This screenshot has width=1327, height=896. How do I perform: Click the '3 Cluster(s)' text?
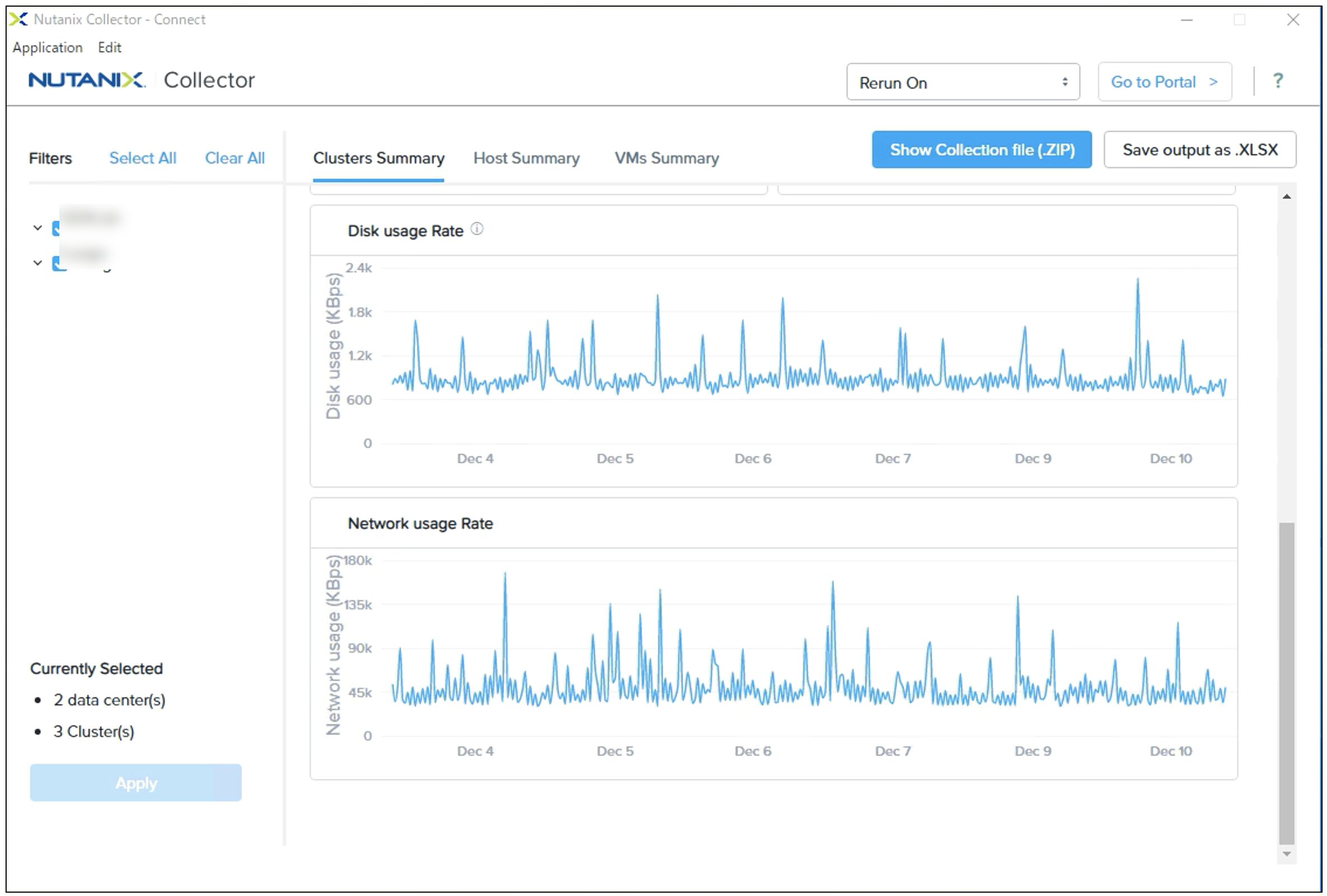(94, 731)
